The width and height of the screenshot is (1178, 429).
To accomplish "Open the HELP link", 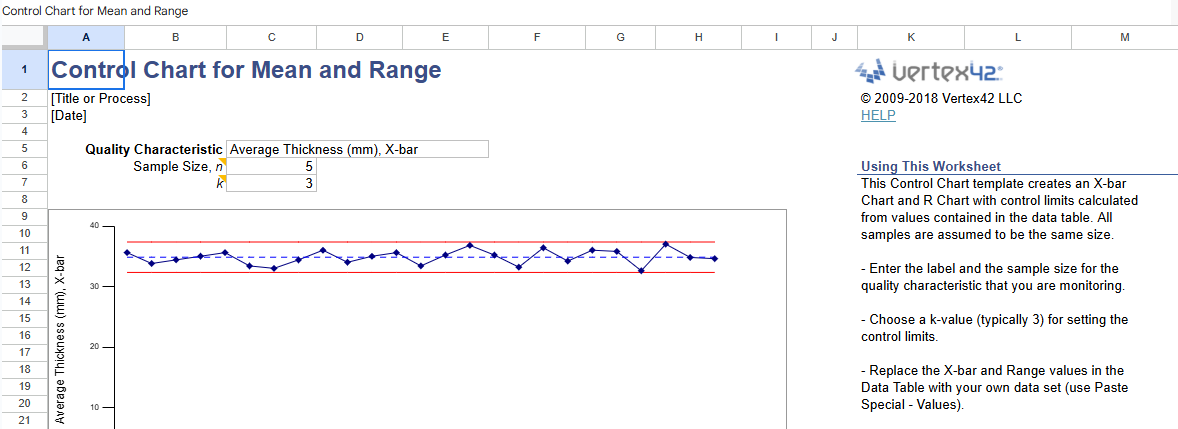I will point(878,115).
